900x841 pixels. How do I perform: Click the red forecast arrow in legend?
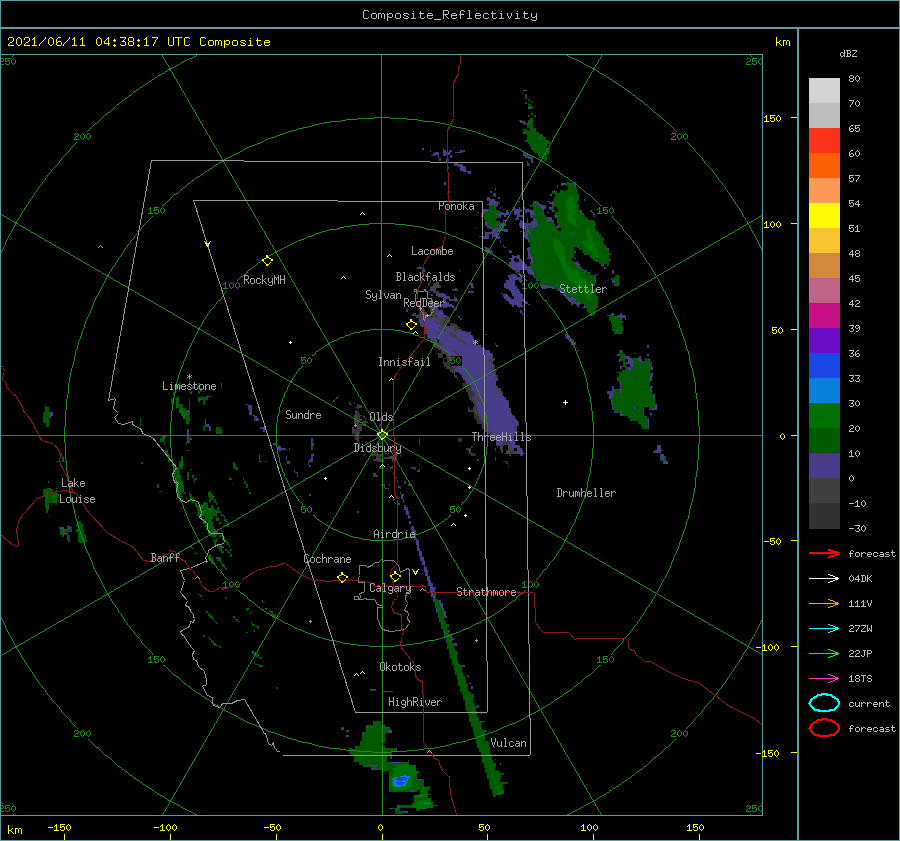tap(824, 553)
